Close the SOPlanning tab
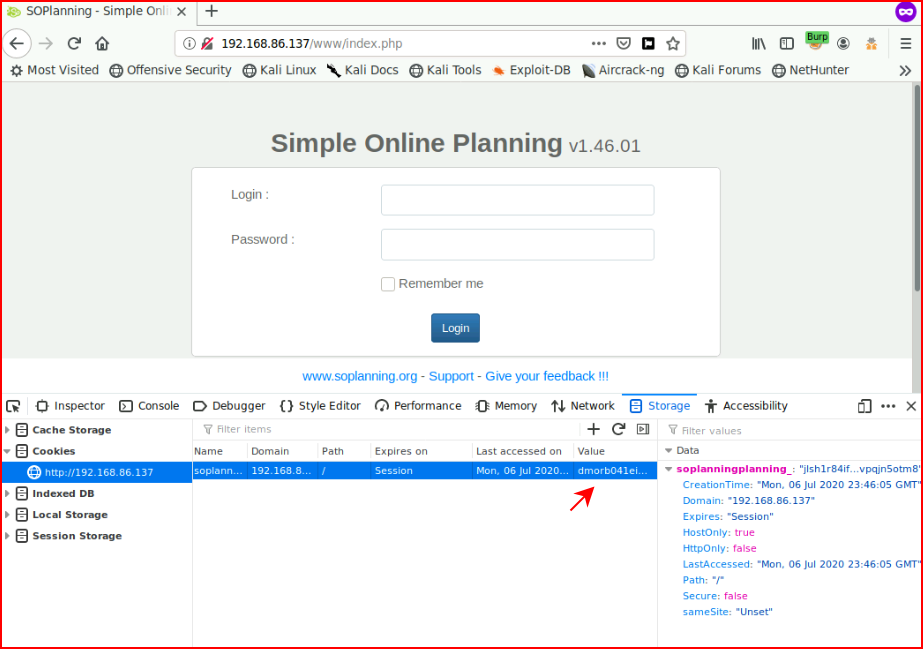This screenshot has width=923, height=649. click(182, 11)
